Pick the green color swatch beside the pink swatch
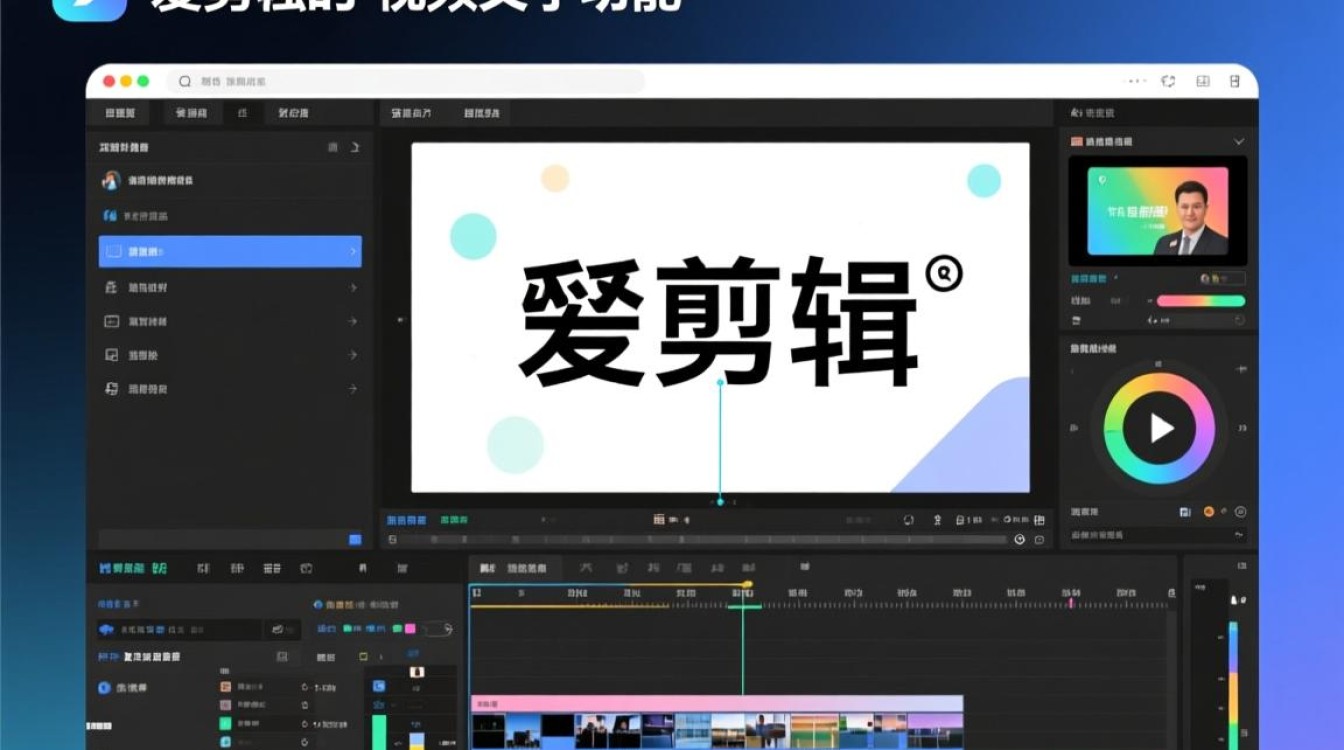This screenshot has width=1344, height=750. [398, 629]
